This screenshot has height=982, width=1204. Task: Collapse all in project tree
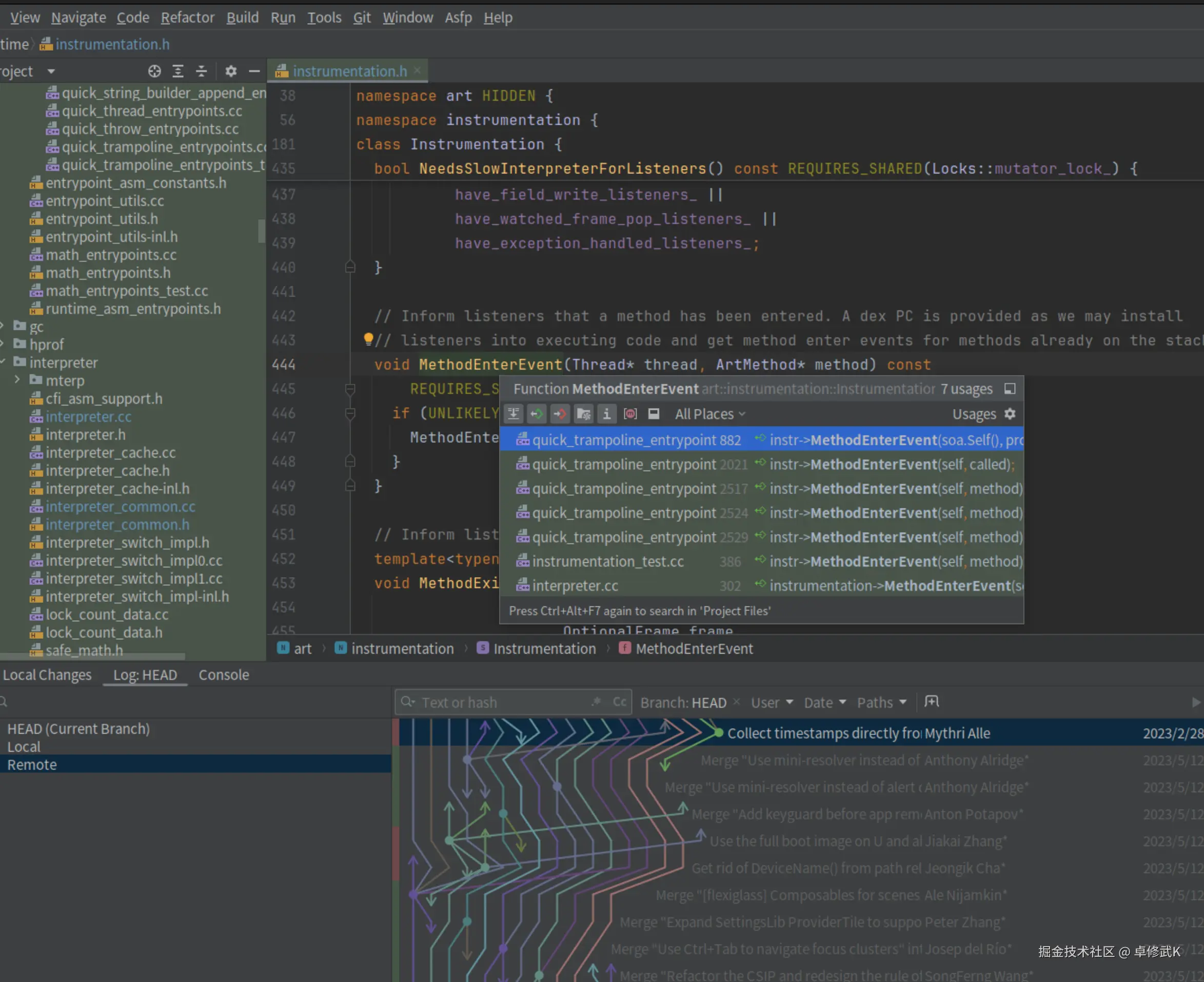pos(201,71)
